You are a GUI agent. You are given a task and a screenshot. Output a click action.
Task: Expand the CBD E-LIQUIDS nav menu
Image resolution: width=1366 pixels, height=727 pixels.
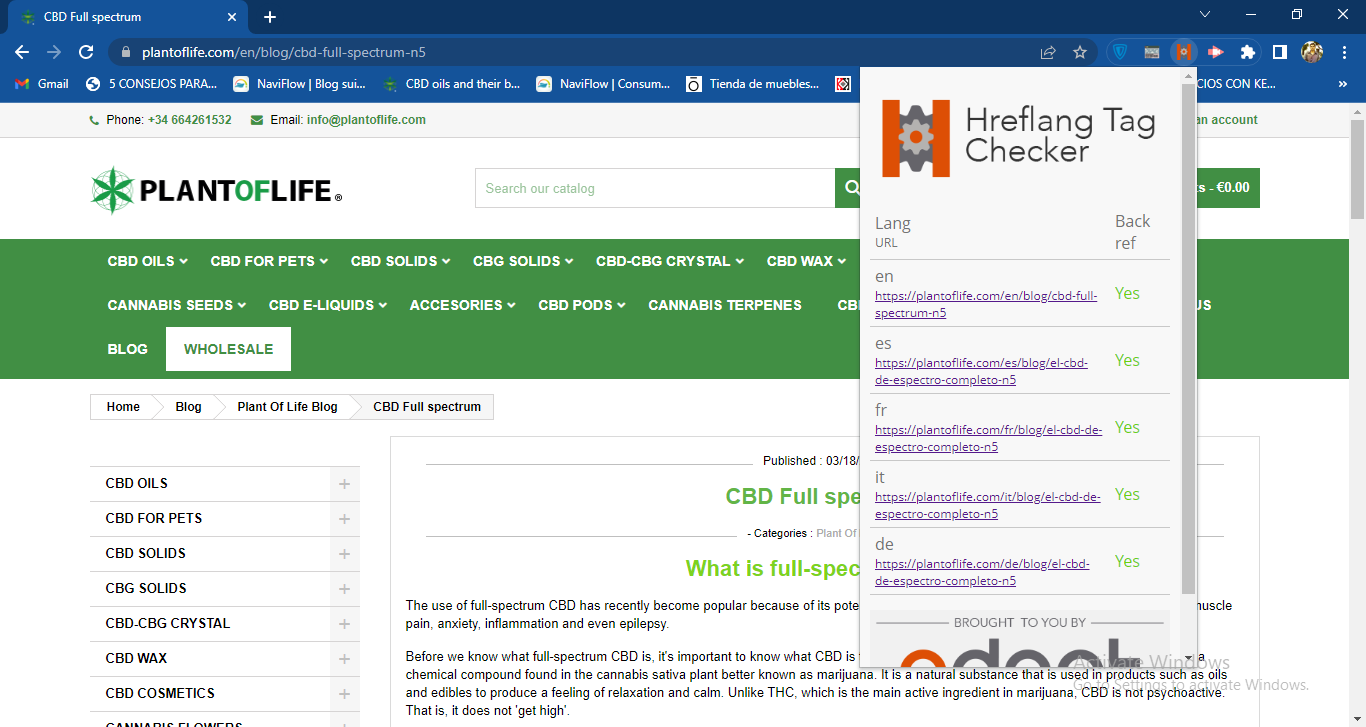click(x=328, y=305)
